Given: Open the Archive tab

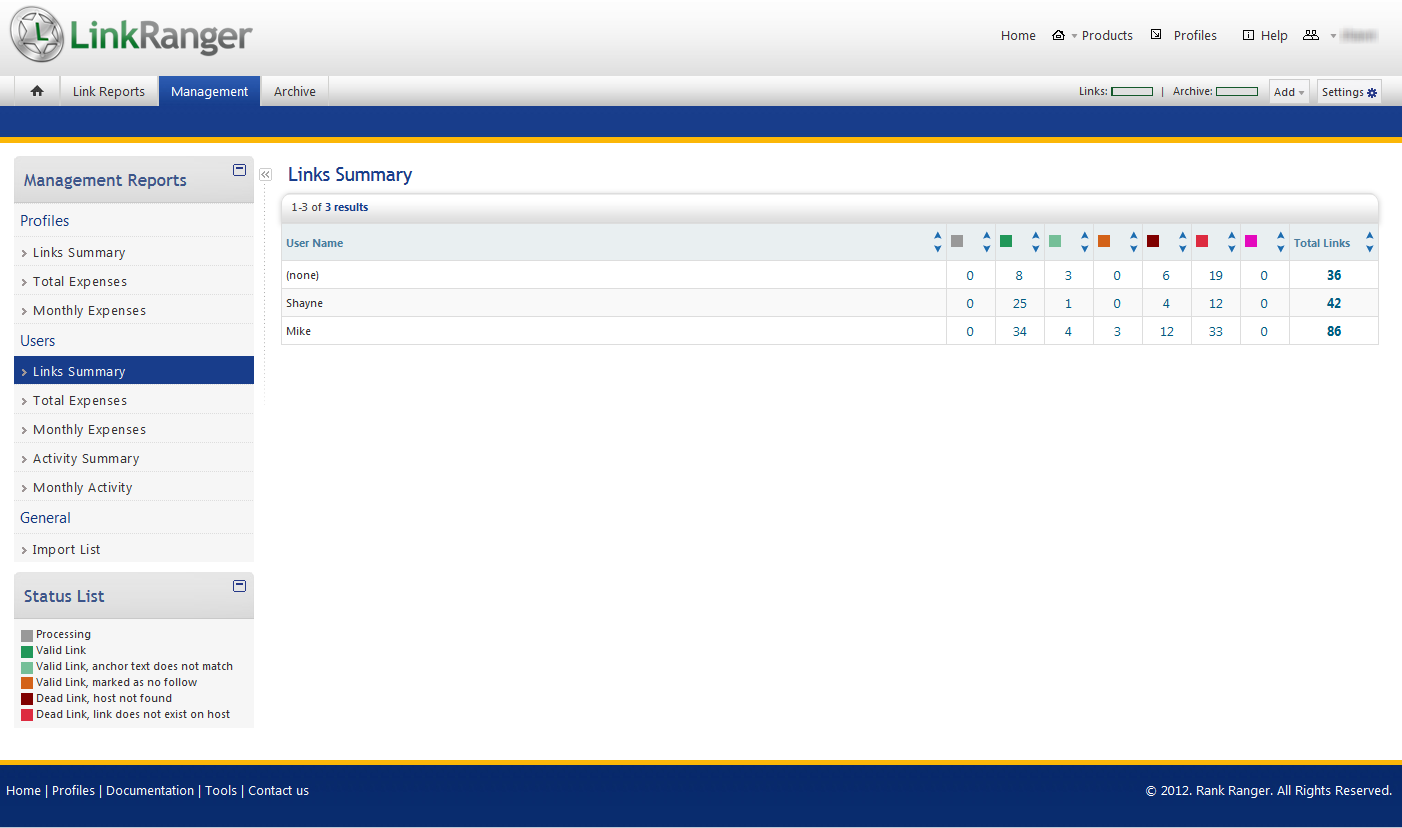Looking at the screenshot, I should tap(295, 91).
